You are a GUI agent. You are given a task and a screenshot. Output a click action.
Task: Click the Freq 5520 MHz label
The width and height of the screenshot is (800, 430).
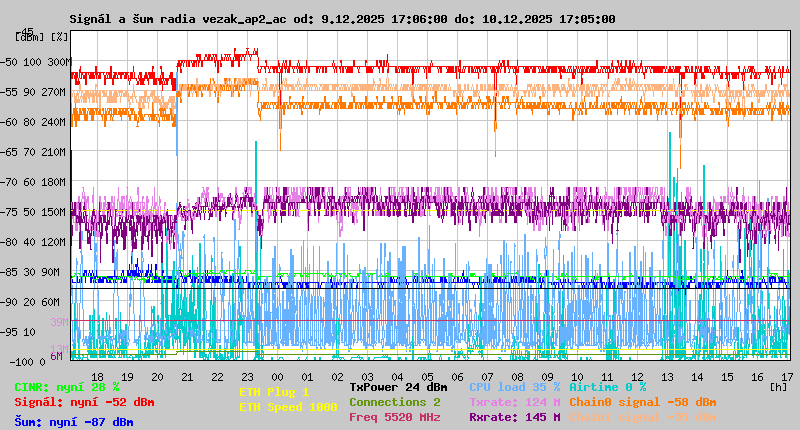tap(394, 417)
